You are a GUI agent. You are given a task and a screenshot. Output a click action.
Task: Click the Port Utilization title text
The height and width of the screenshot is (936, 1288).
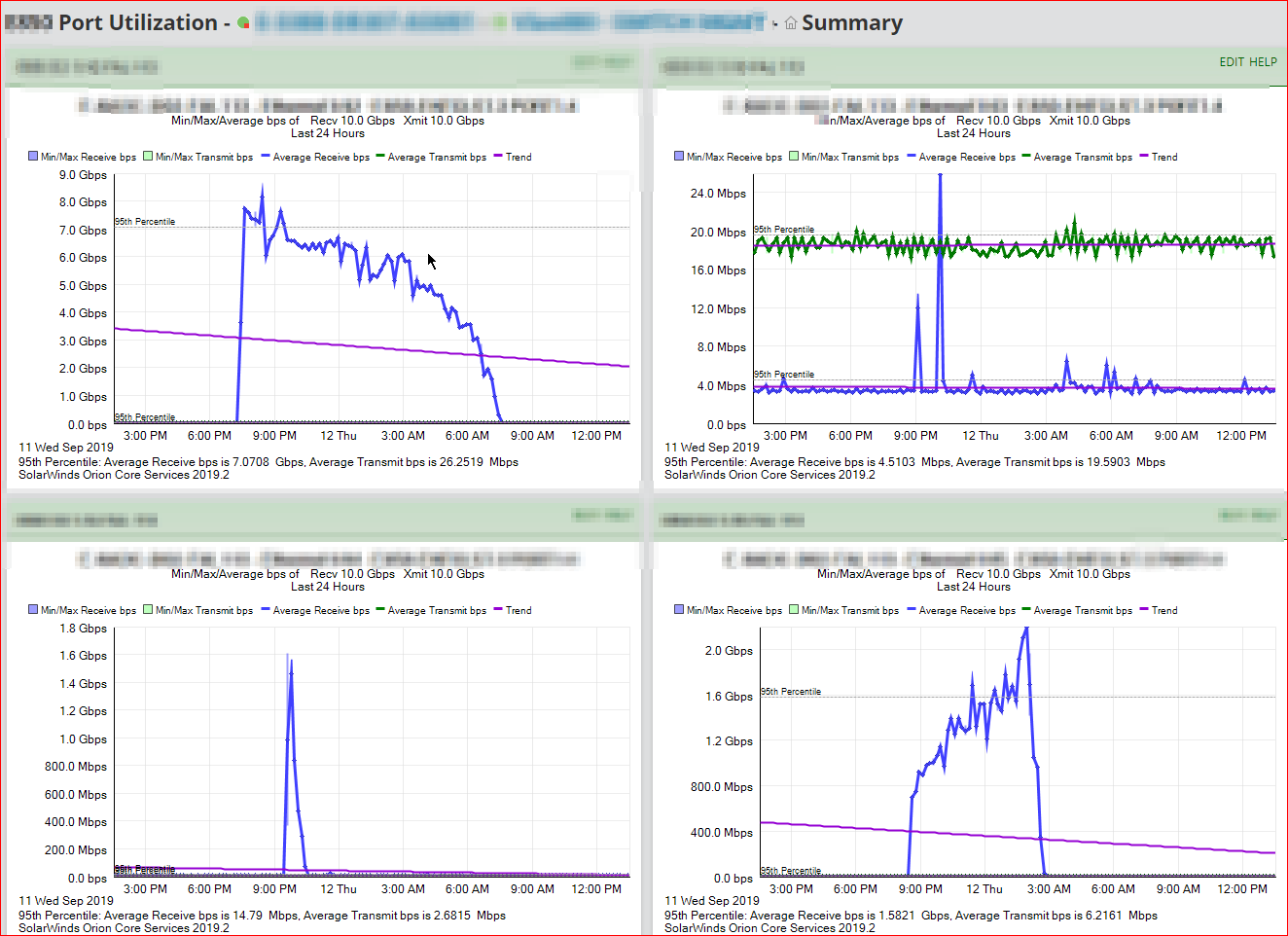(138, 23)
